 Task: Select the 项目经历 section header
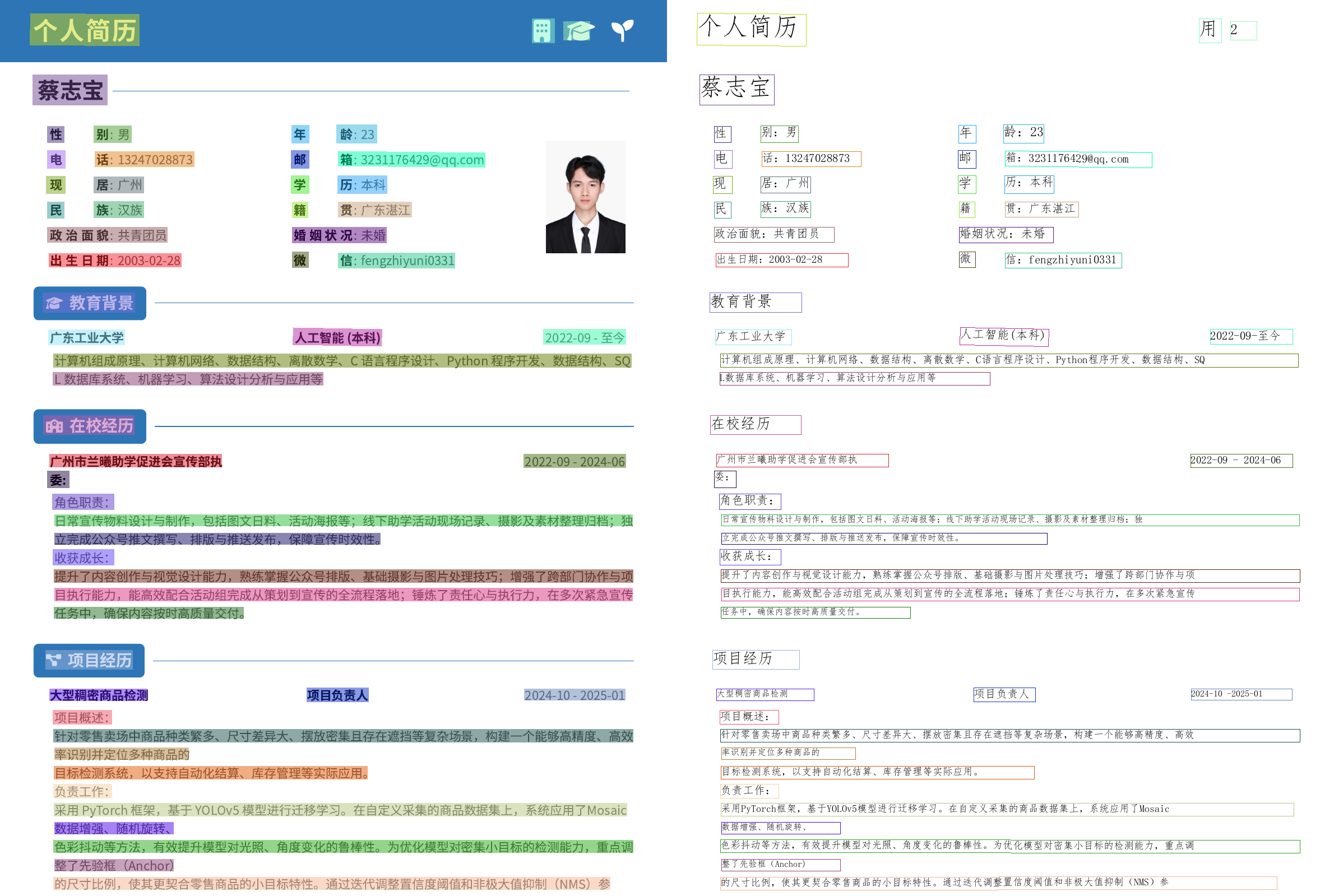pyautogui.click(x=99, y=661)
